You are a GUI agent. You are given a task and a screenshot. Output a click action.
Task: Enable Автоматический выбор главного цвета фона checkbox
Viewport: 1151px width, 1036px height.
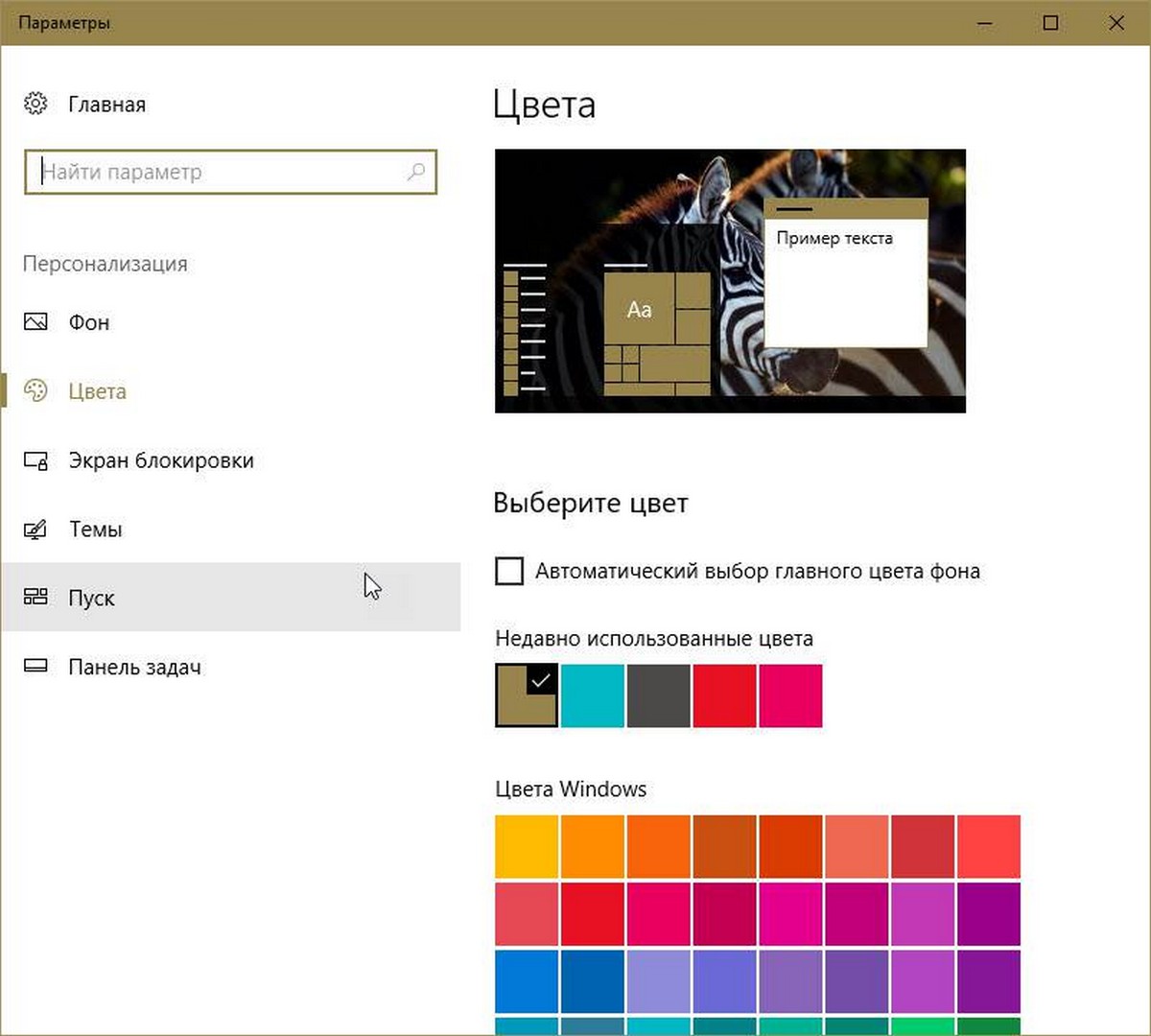(509, 571)
